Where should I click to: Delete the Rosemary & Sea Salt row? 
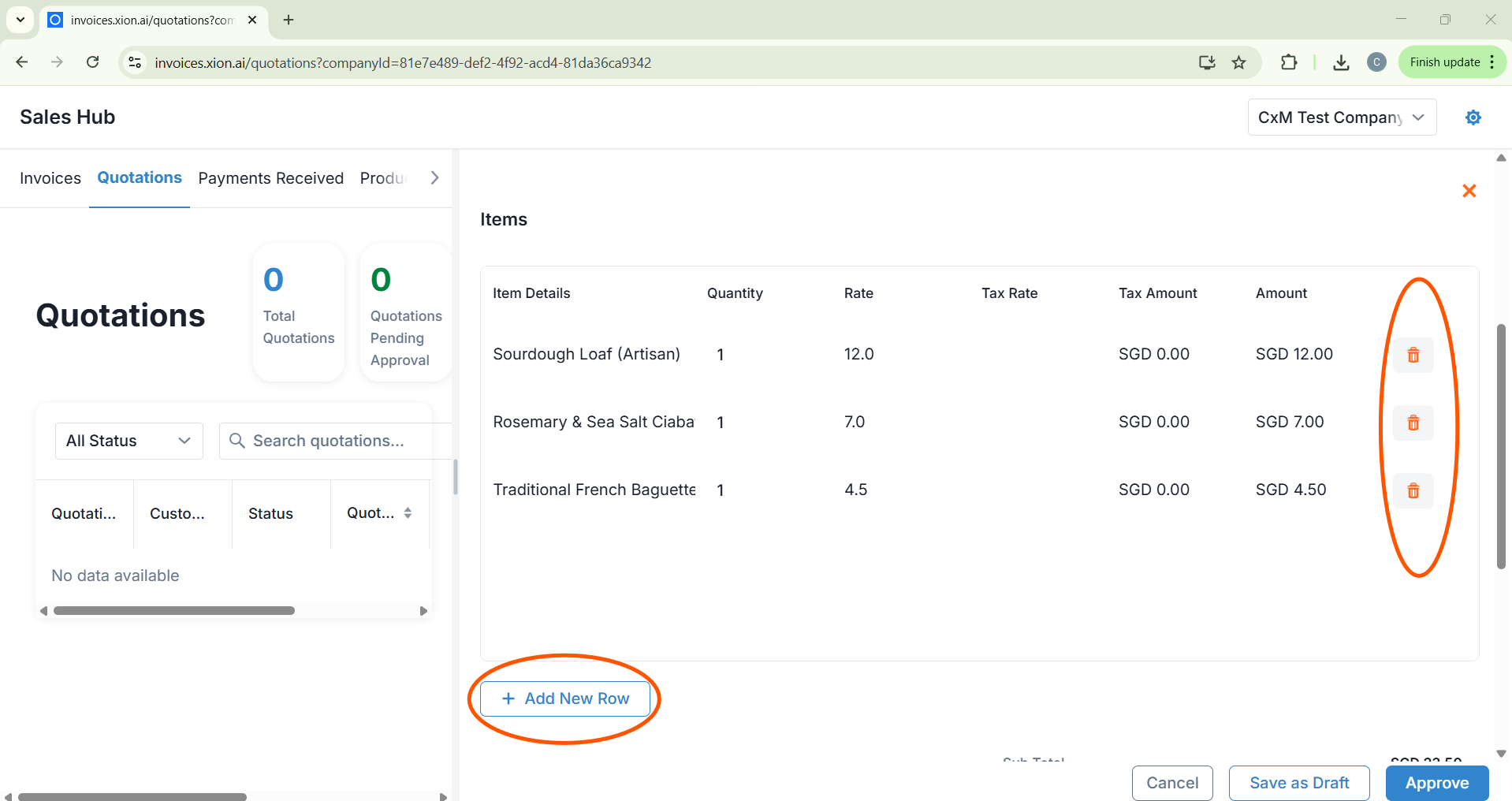click(x=1413, y=423)
